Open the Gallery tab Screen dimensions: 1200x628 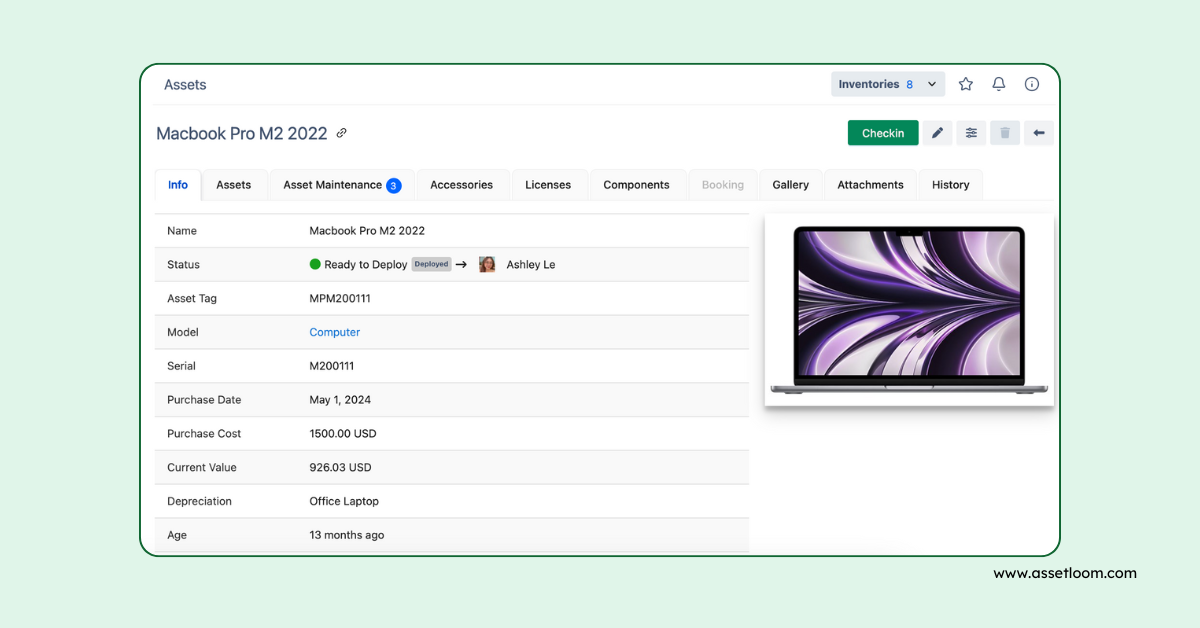click(791, 185)
